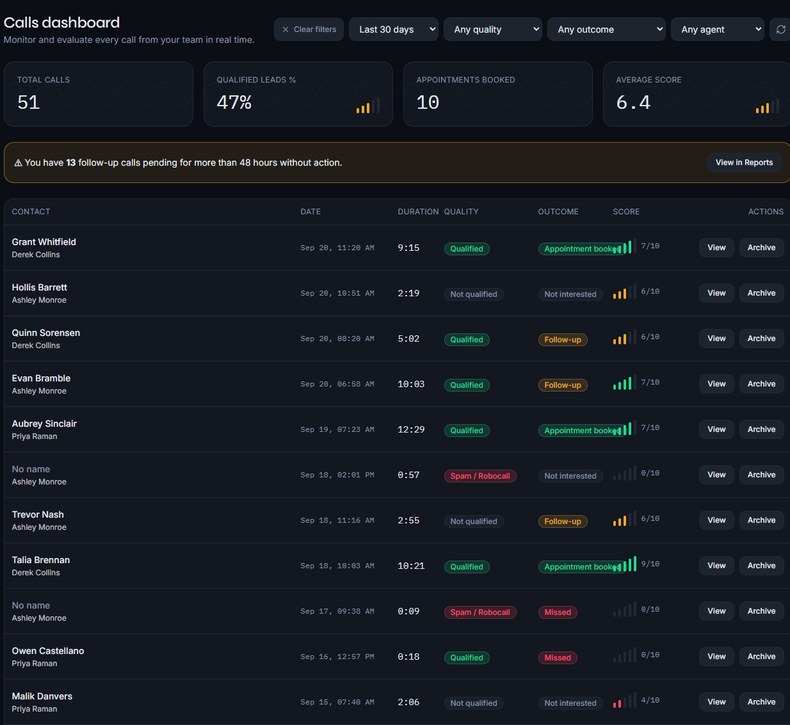
Task: View the Talia Brennan call
Action: tap(716, 566)
